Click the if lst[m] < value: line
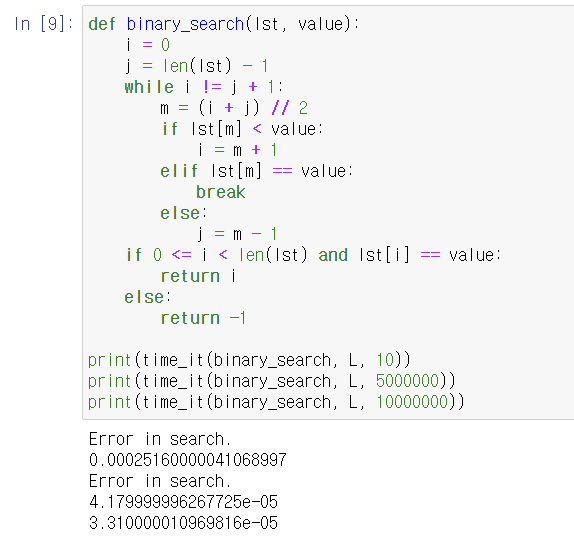 [x=242, y=129]
